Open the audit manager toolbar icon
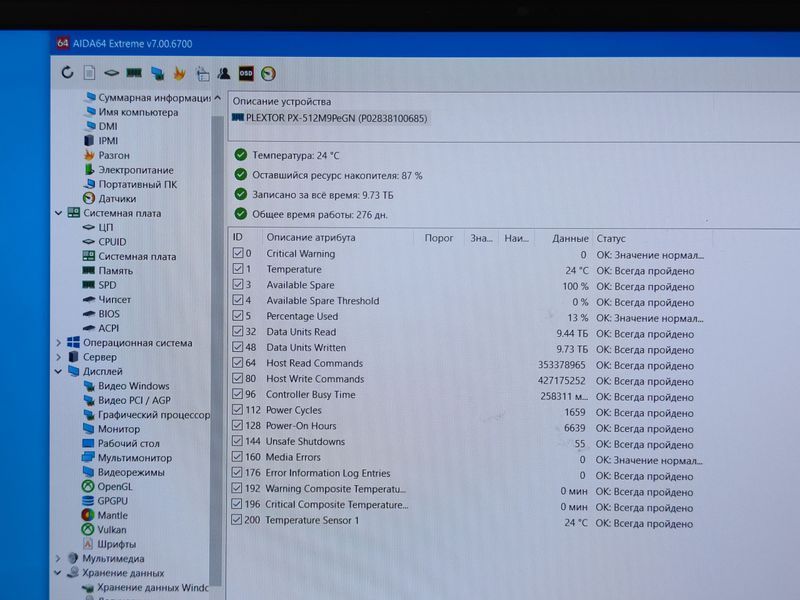Viewport: 800px width, 600px height. [x=202, y=74]
